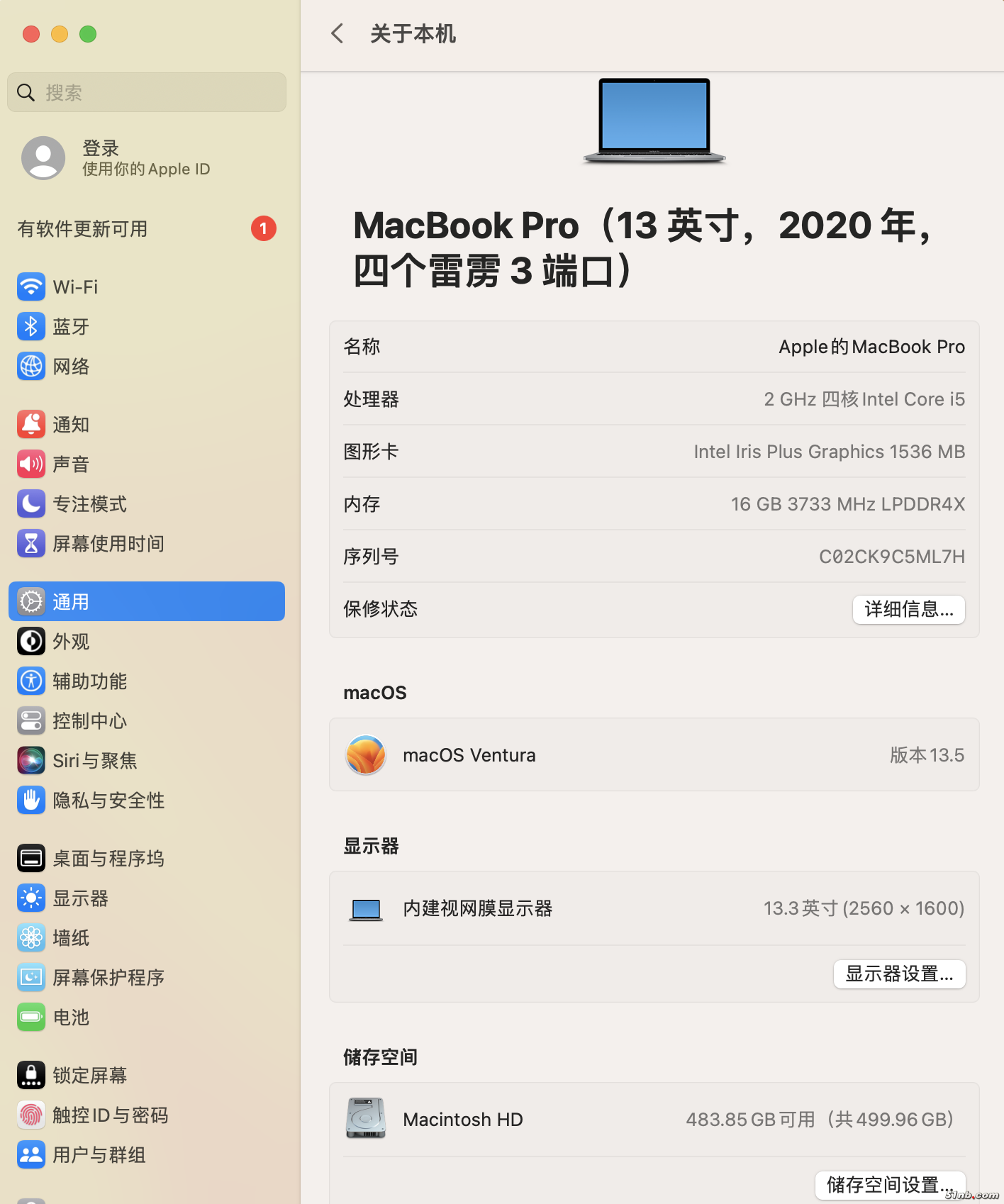Select the 通用 gear icon

31,601
